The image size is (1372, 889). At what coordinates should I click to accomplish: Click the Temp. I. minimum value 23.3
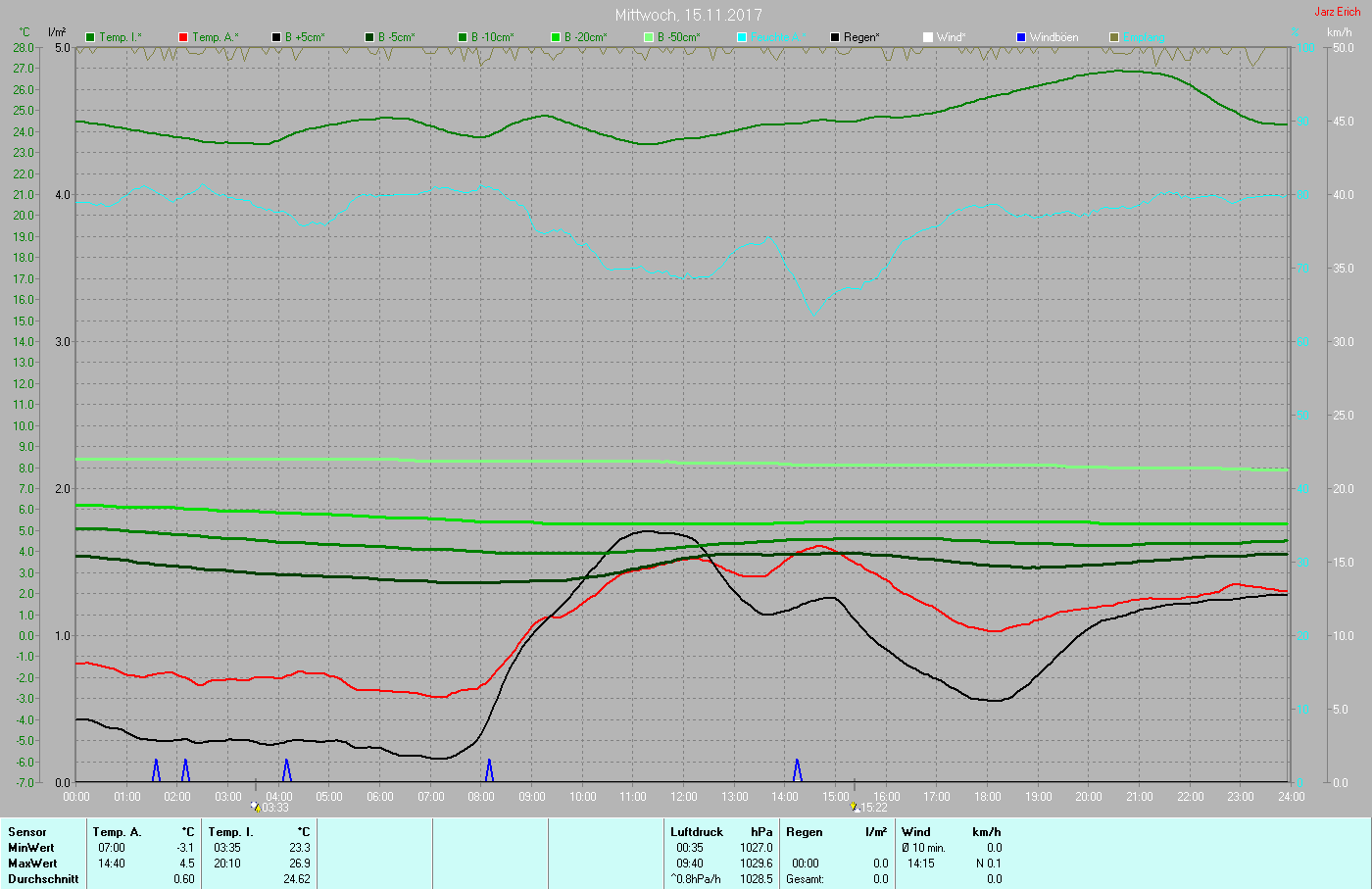tap(300, 848)
